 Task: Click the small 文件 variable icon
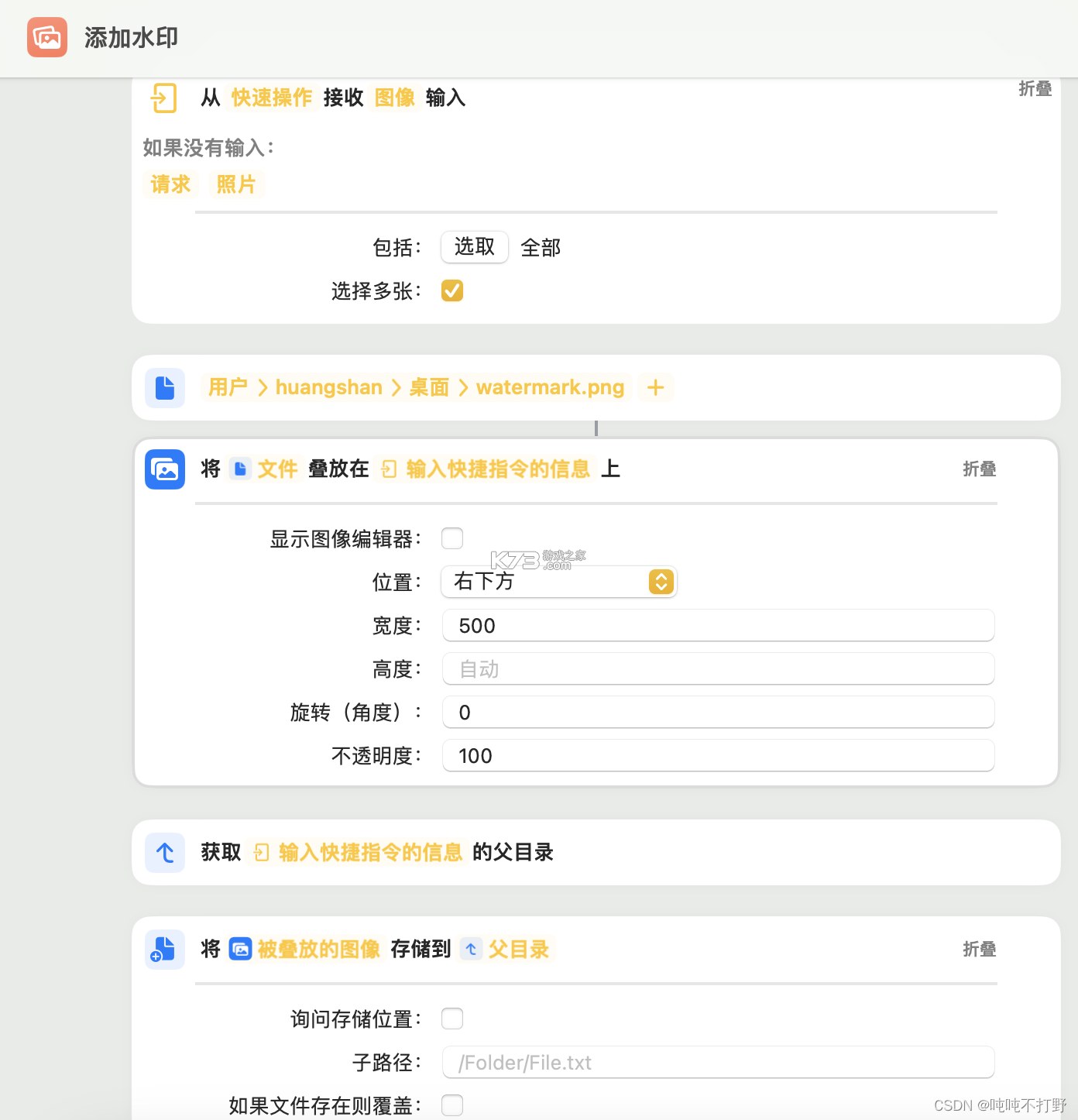tap(240, 469)
